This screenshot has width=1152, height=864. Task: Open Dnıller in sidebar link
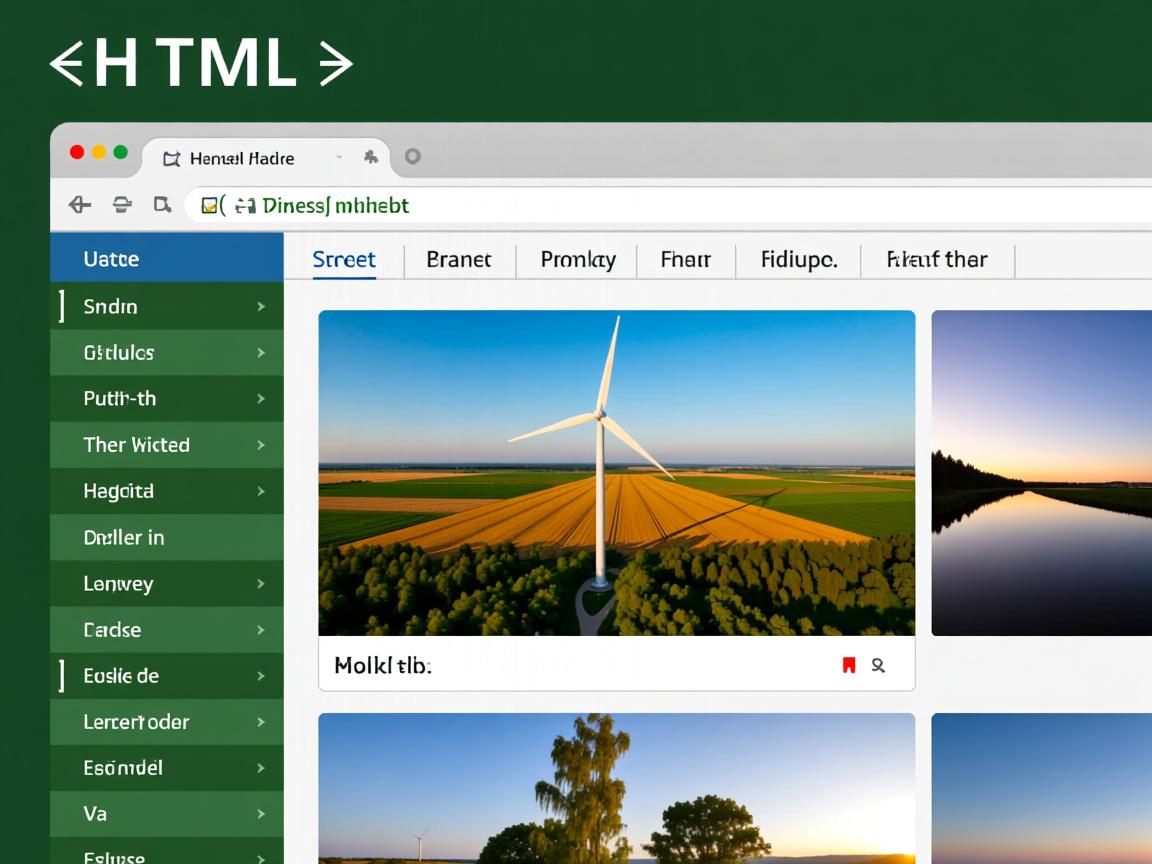click(124, 538)
